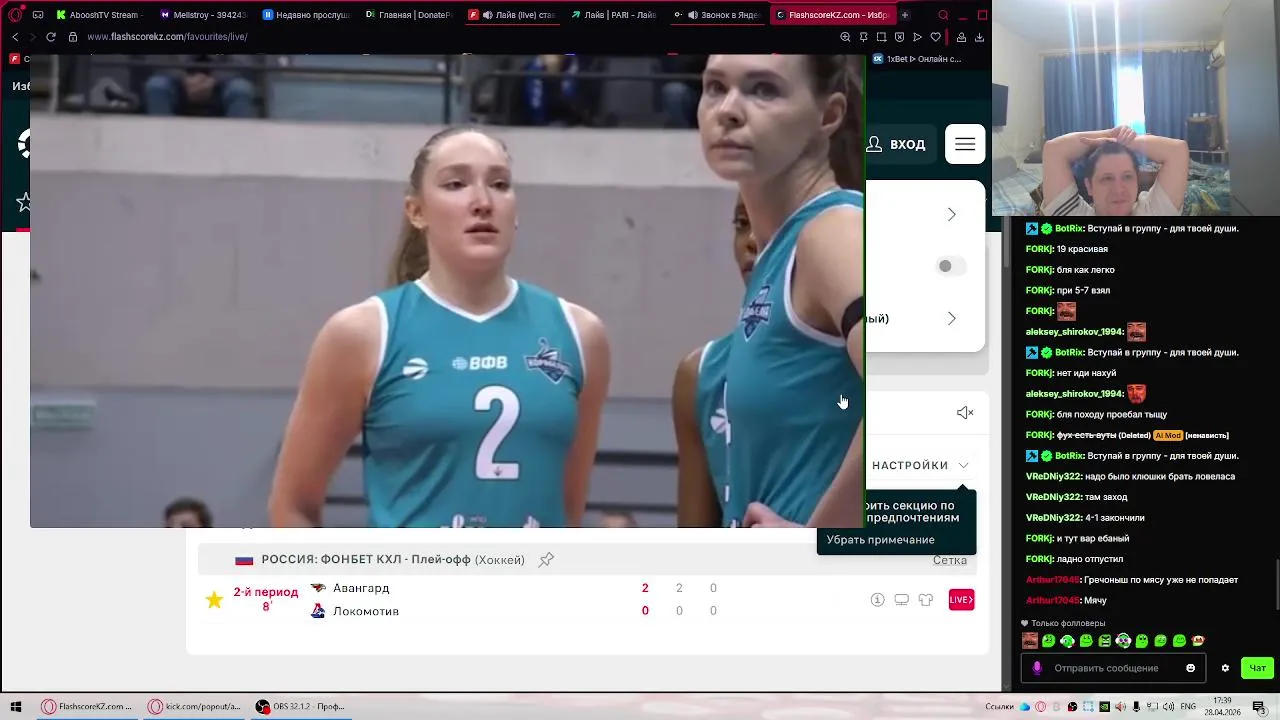The height and width of the screenshot is (720, 1280).
Task: Open OBS 32.1.2 taskbar window
Action: [x=300, y=706]
